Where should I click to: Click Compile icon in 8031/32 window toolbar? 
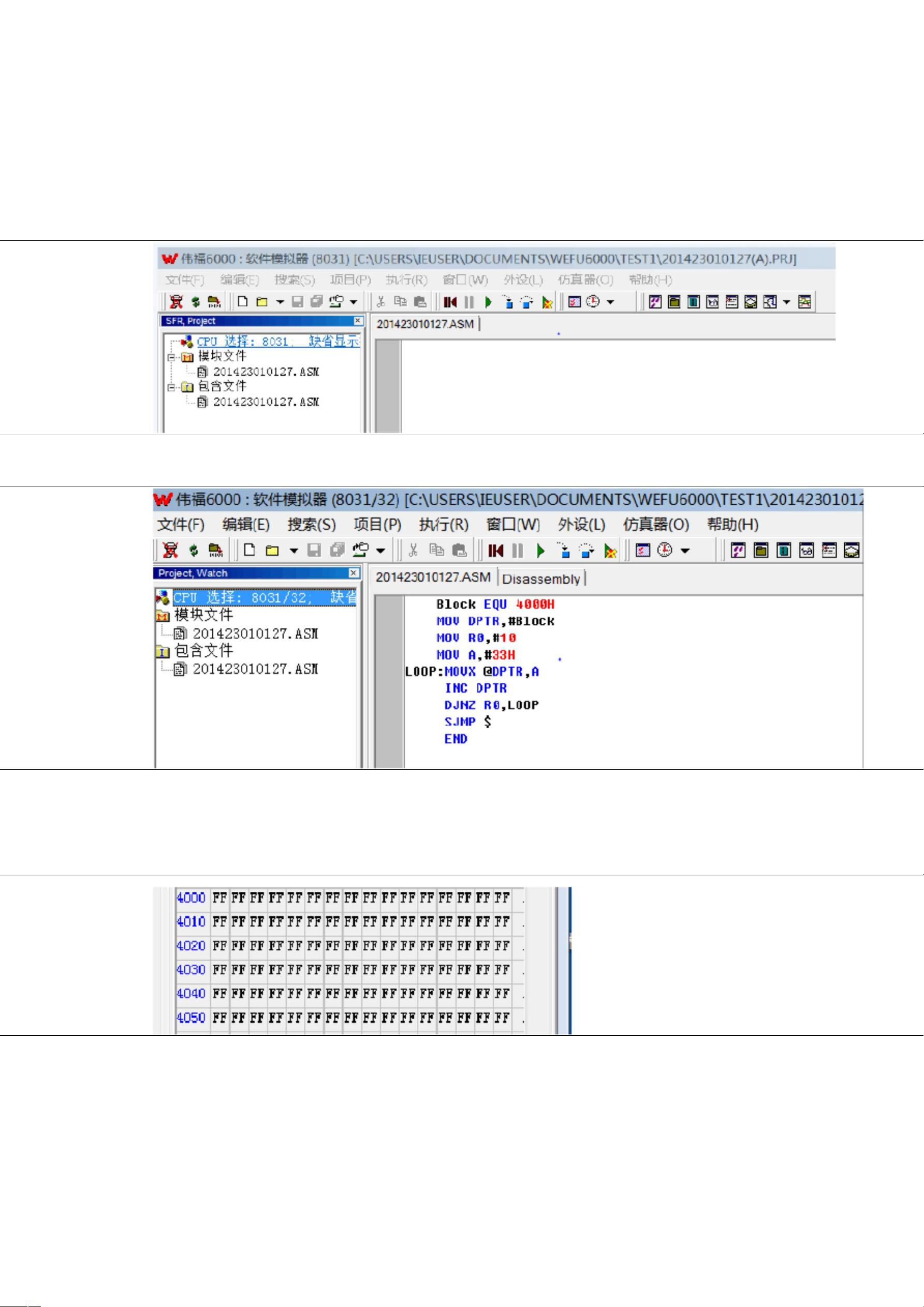(x=171, y=550)
